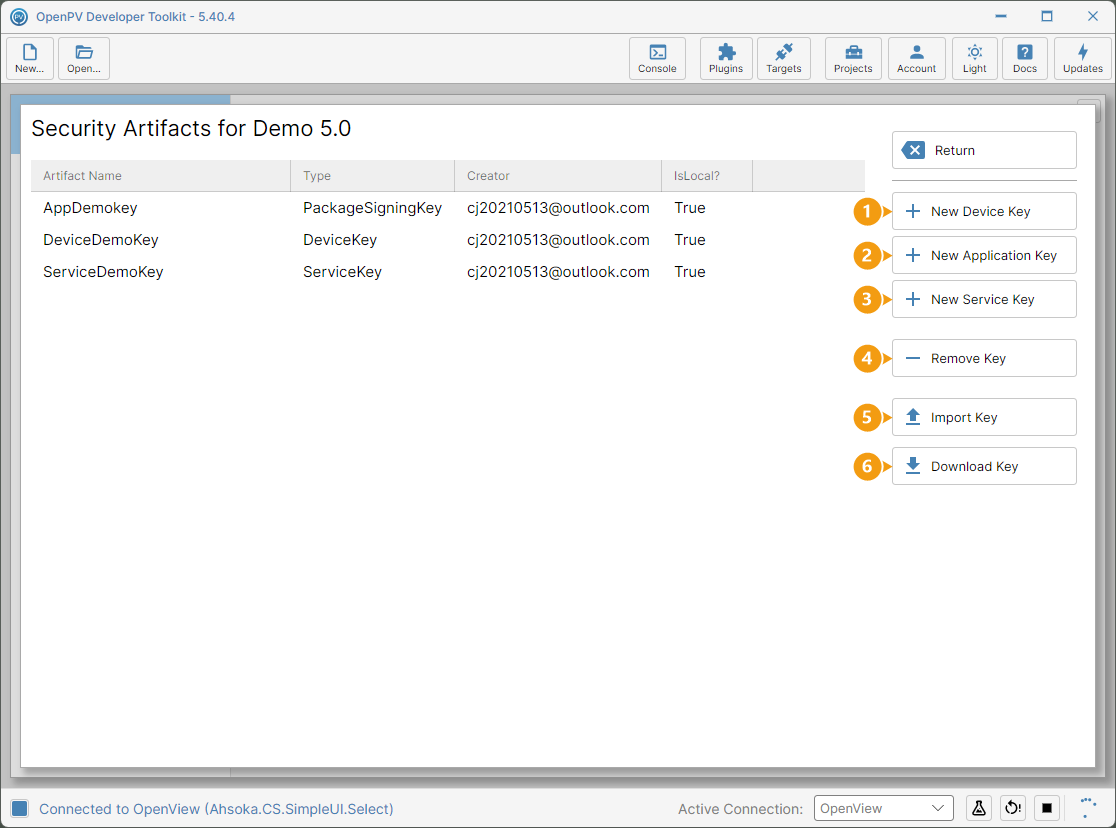Click the Import Key button

coord(984,417)
